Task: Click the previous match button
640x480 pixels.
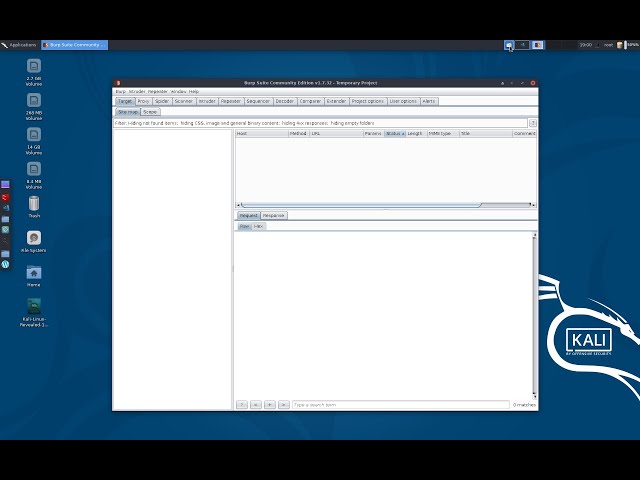Action: (256, 405)
